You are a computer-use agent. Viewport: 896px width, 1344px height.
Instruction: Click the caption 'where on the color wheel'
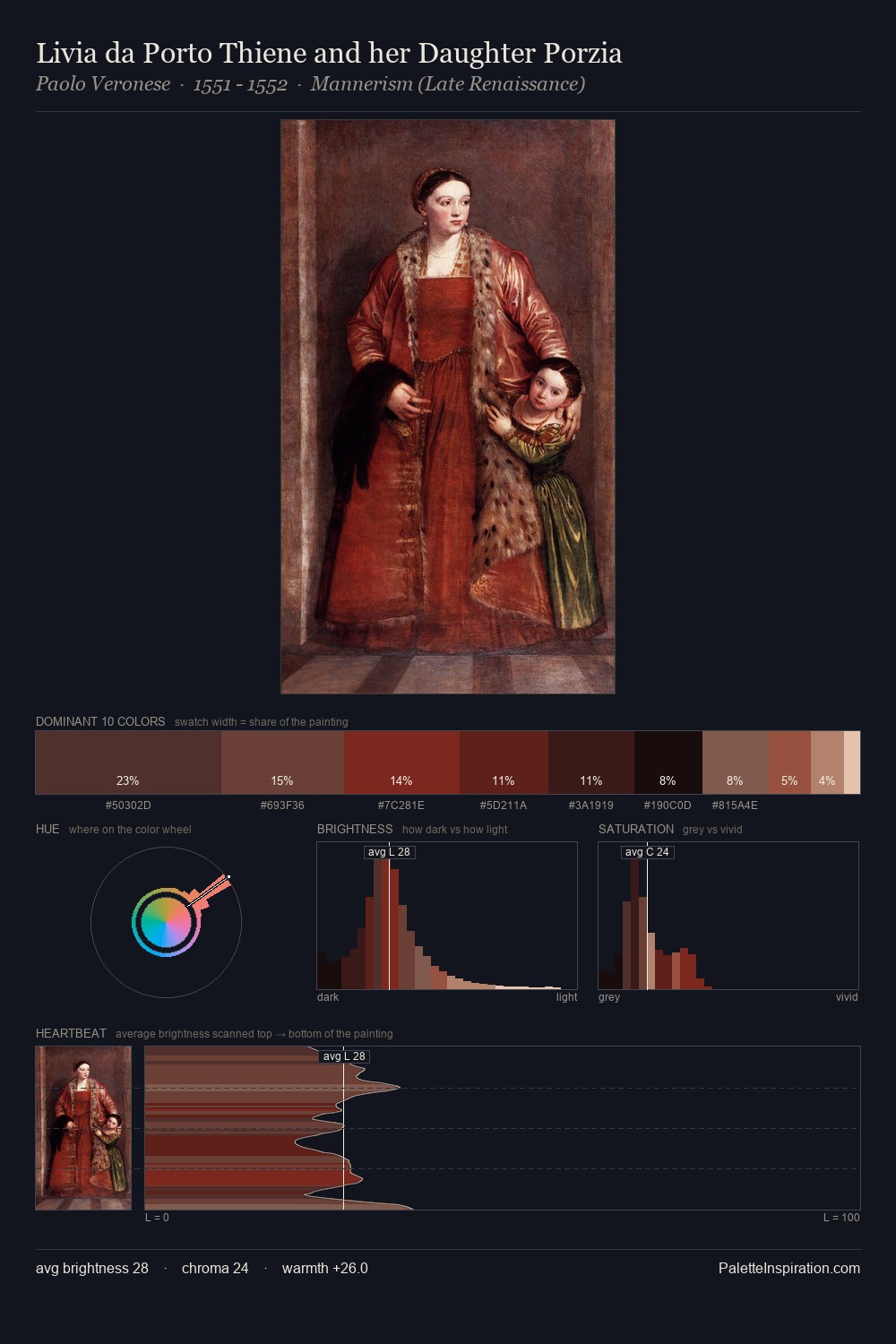click(x=130, y=830)
